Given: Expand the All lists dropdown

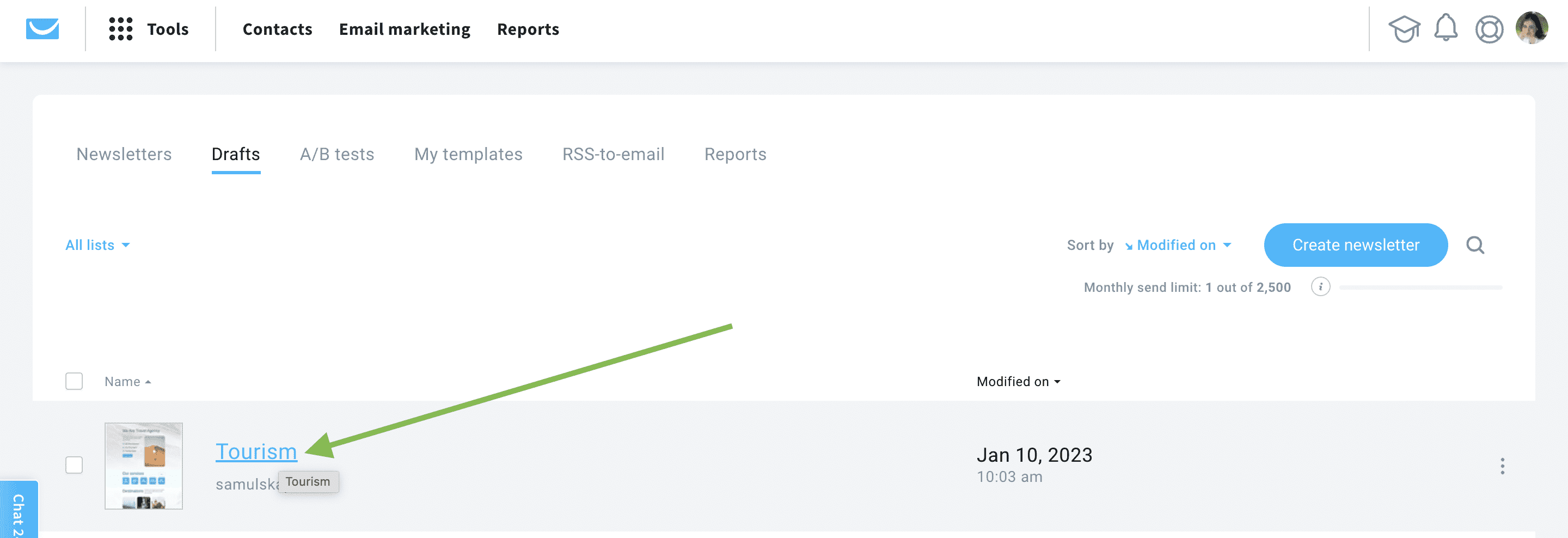Looking at the screenshot, I should [97, 245].
